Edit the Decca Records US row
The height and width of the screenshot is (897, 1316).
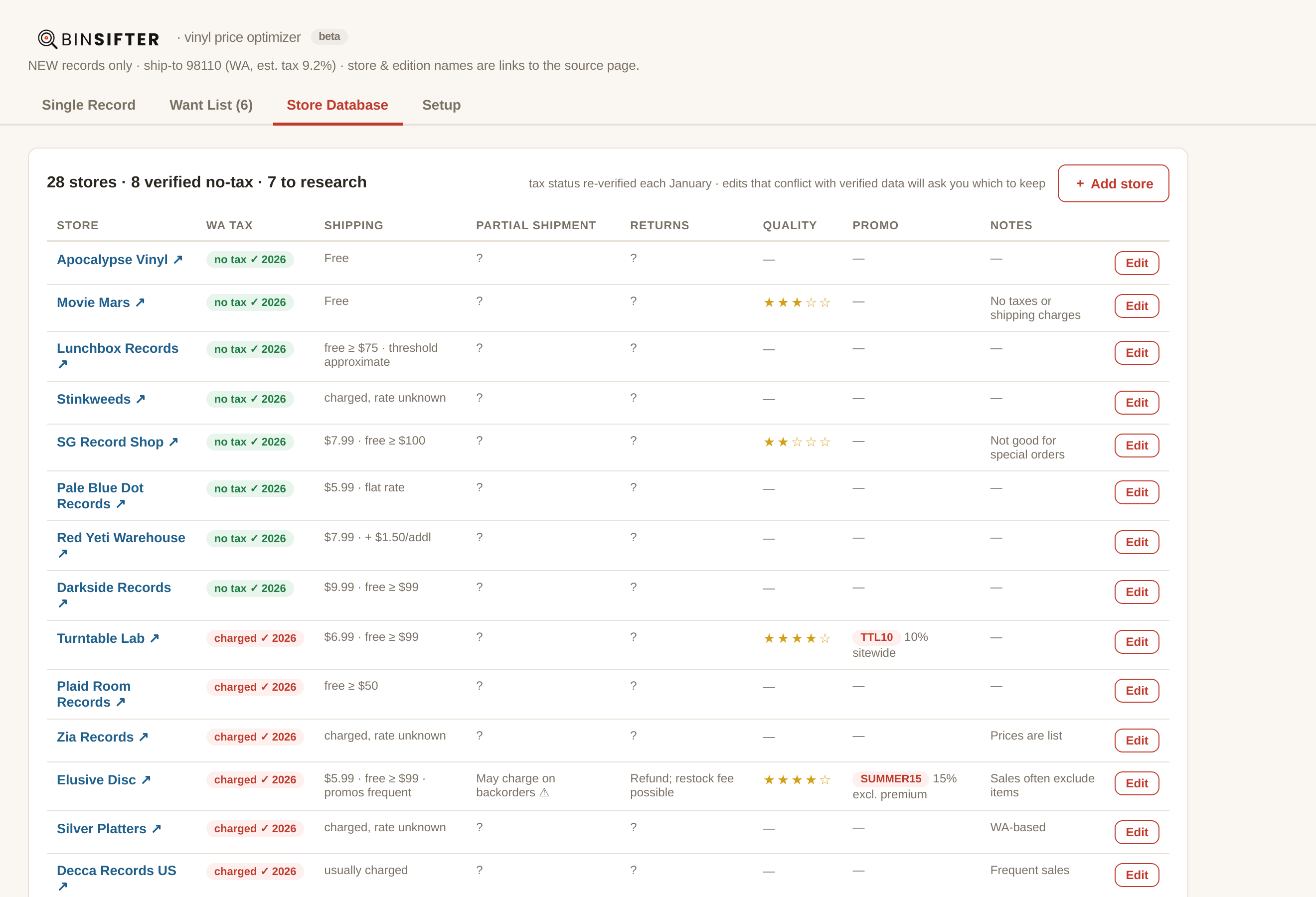point(1137,876)
